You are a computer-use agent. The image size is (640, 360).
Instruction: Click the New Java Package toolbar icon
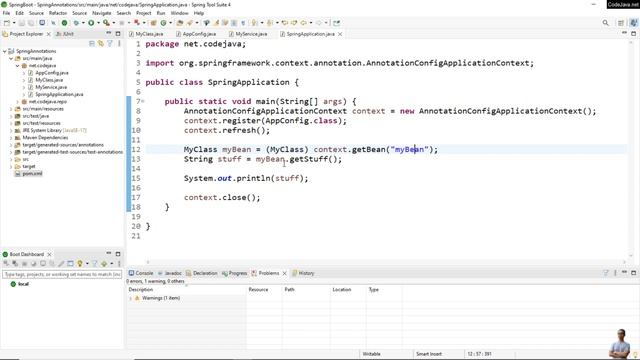[153, 23]
